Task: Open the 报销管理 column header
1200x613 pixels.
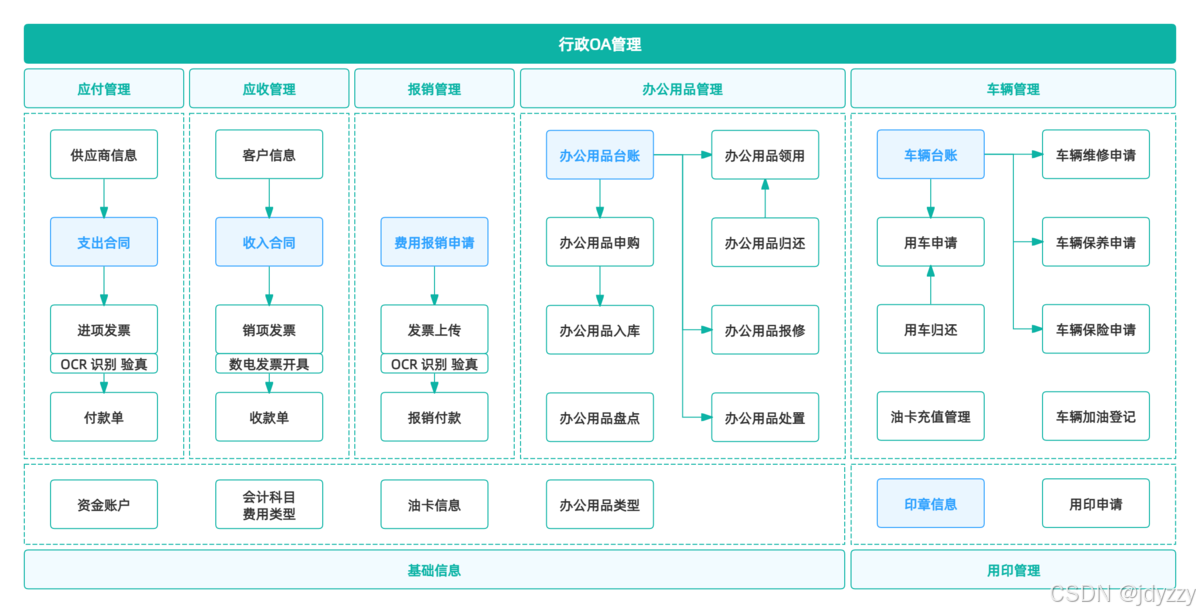Action: click(x=434, y=89)
